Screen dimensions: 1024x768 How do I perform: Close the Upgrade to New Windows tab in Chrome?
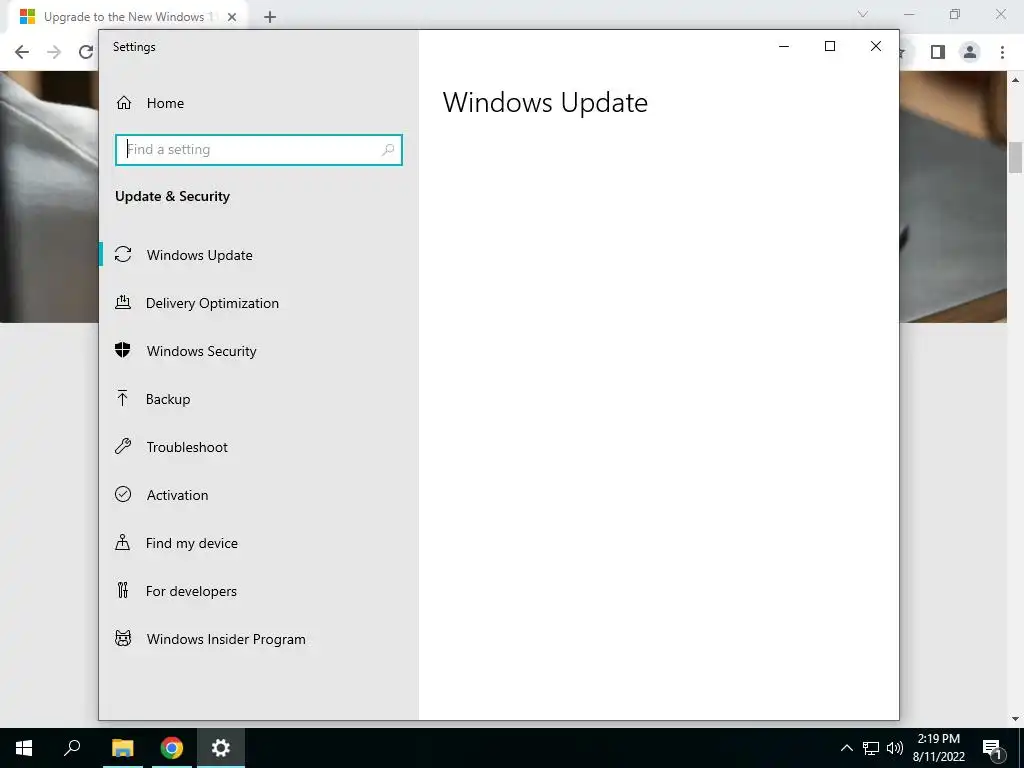click(x=232, y=17)
